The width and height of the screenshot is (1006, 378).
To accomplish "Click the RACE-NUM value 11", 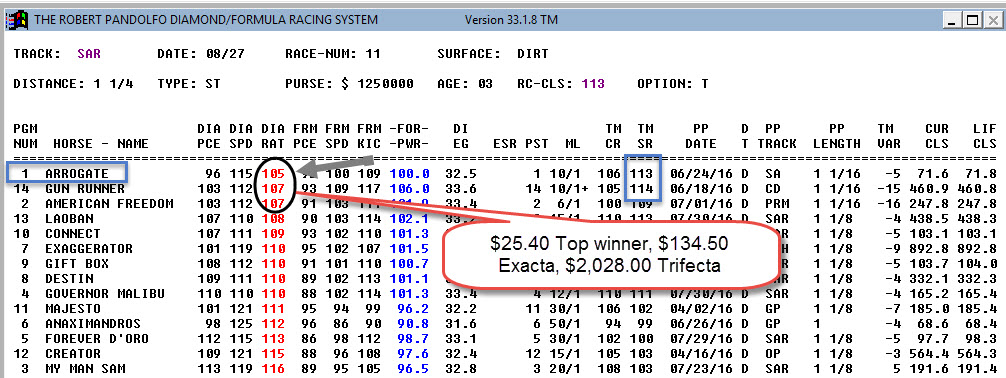I will point(373,55).
